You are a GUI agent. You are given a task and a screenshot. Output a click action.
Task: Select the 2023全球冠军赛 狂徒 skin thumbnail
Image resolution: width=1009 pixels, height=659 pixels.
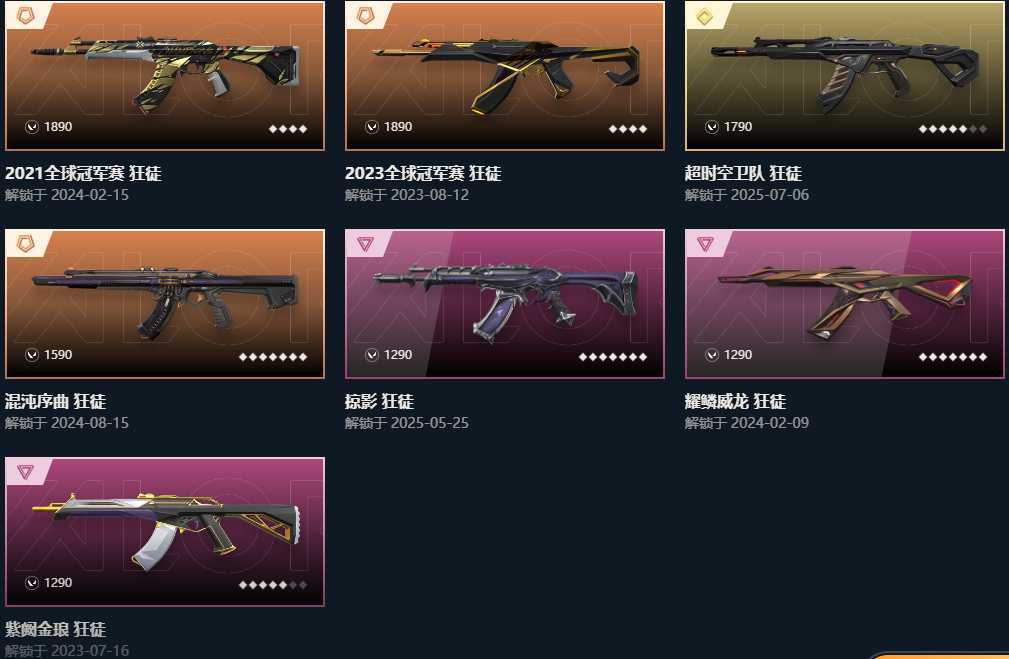(504, 76)
